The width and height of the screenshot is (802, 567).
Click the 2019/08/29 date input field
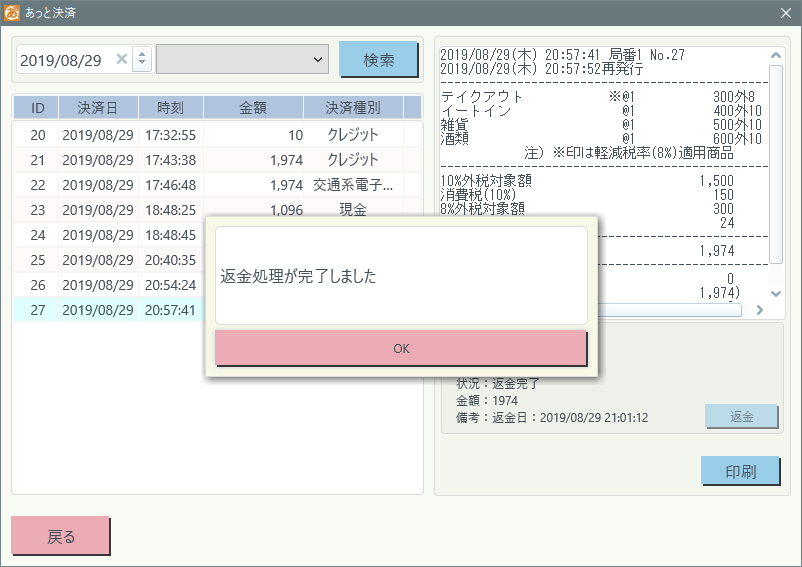pos(62,60)
